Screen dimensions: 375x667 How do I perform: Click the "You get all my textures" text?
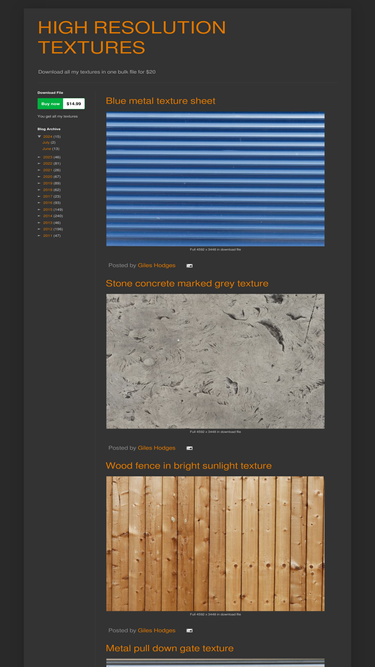coord(57,117)
